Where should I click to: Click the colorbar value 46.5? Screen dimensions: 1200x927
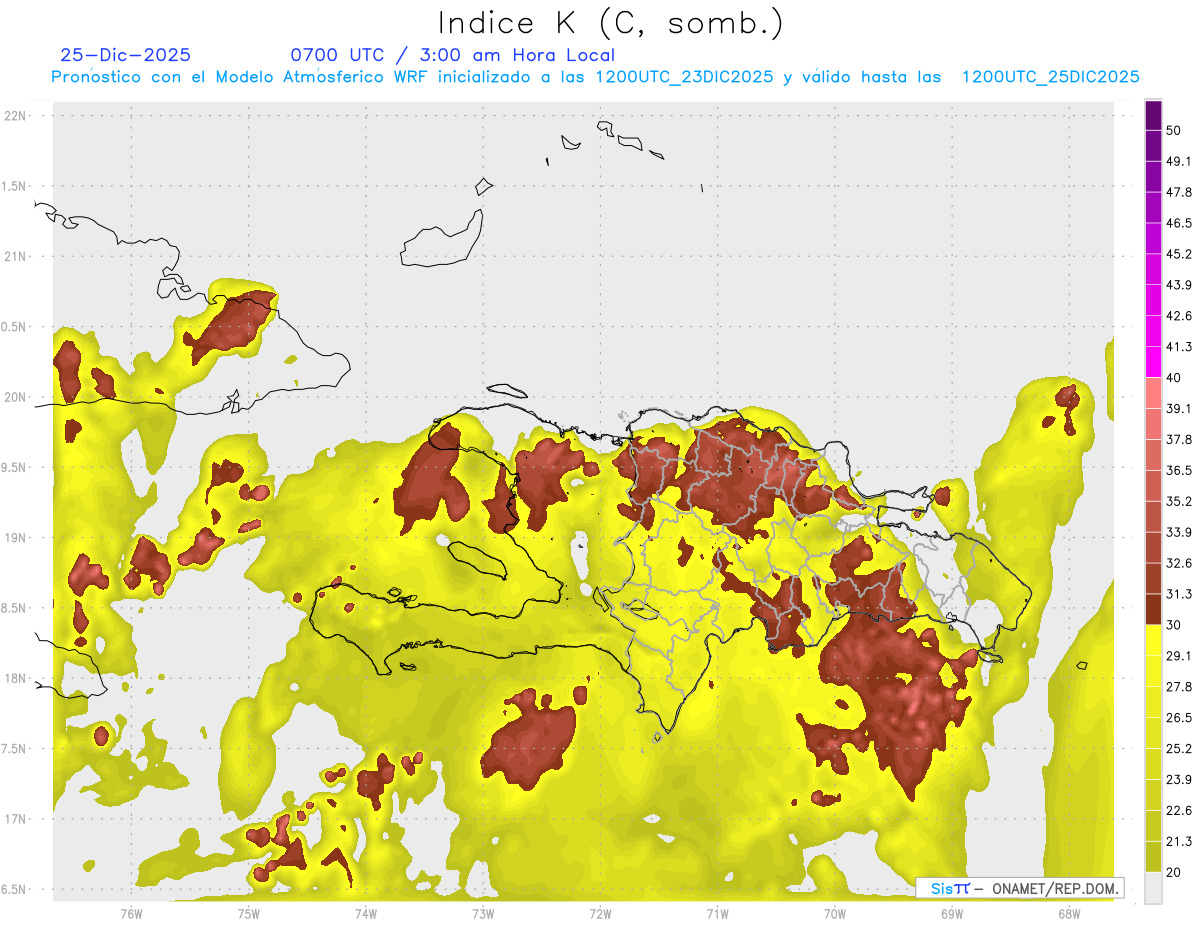coord(1178,223)
